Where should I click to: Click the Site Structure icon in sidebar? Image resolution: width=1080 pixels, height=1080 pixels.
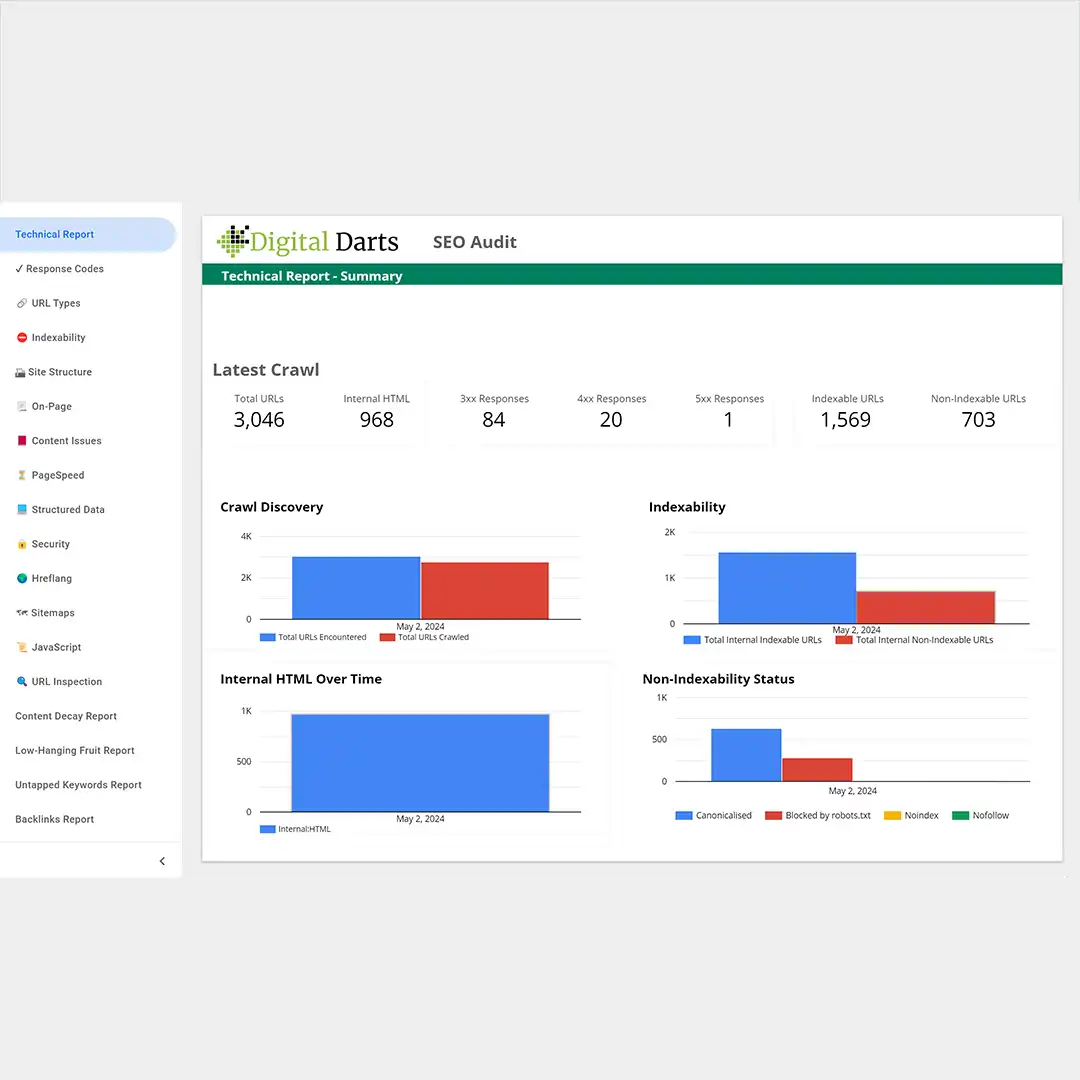[20, 372]
